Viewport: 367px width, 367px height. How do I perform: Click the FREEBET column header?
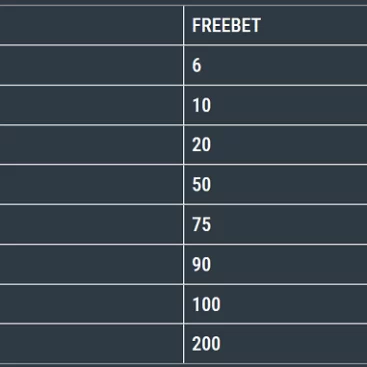[x=275, y=25]
